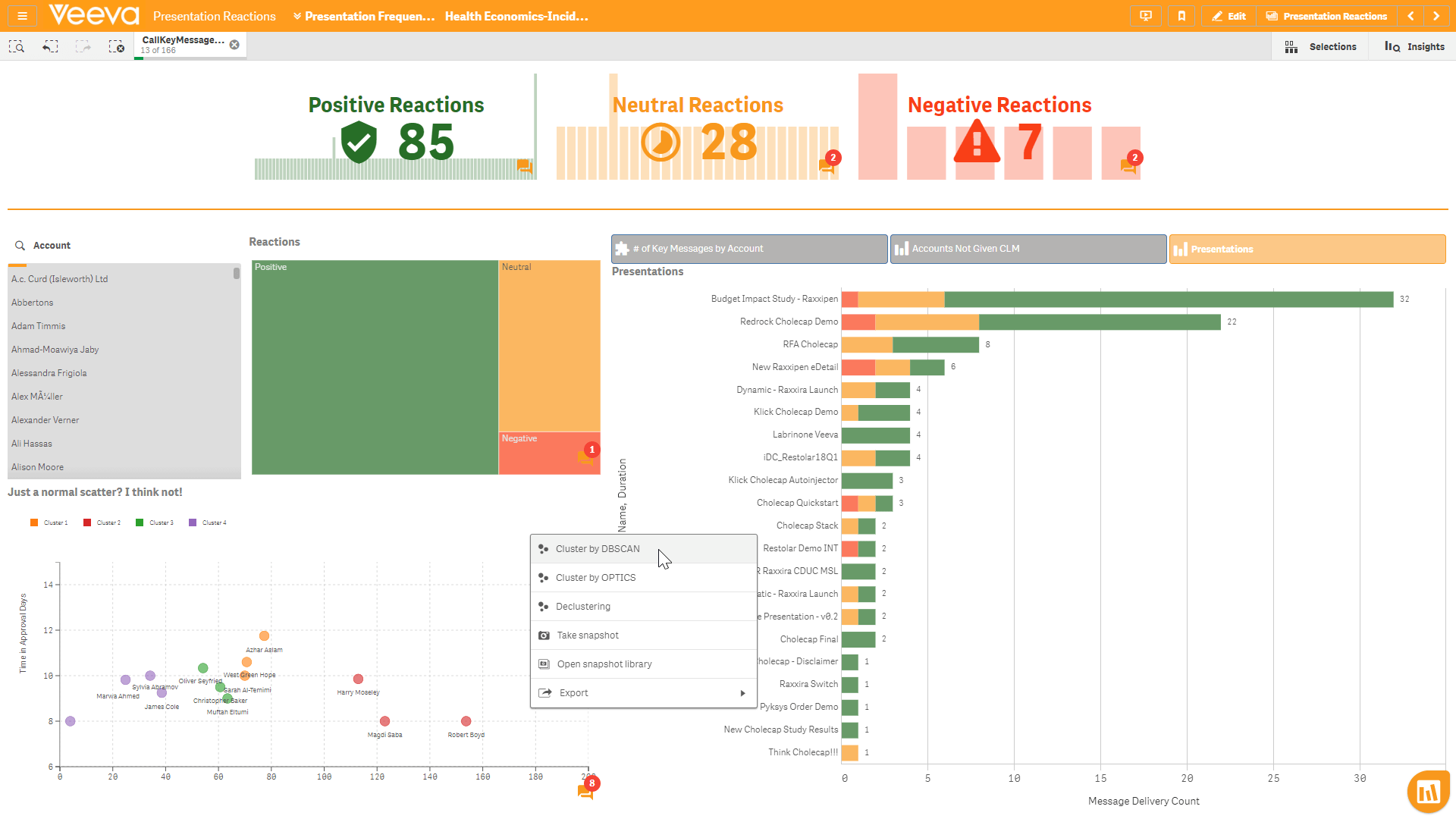Go to the next sheet

(x=1436, y=16)
